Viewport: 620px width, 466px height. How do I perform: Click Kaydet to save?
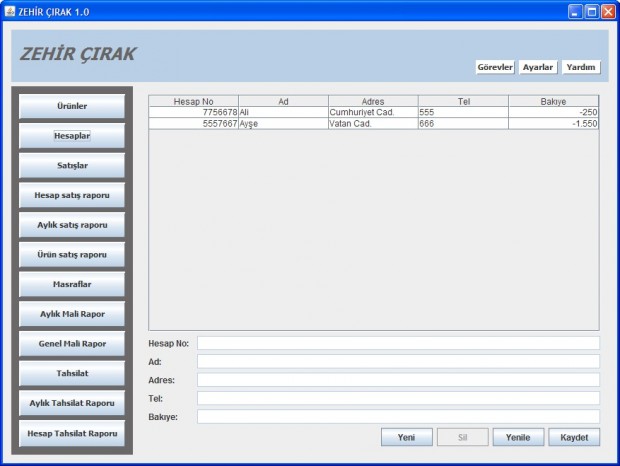tap(574, 437)
